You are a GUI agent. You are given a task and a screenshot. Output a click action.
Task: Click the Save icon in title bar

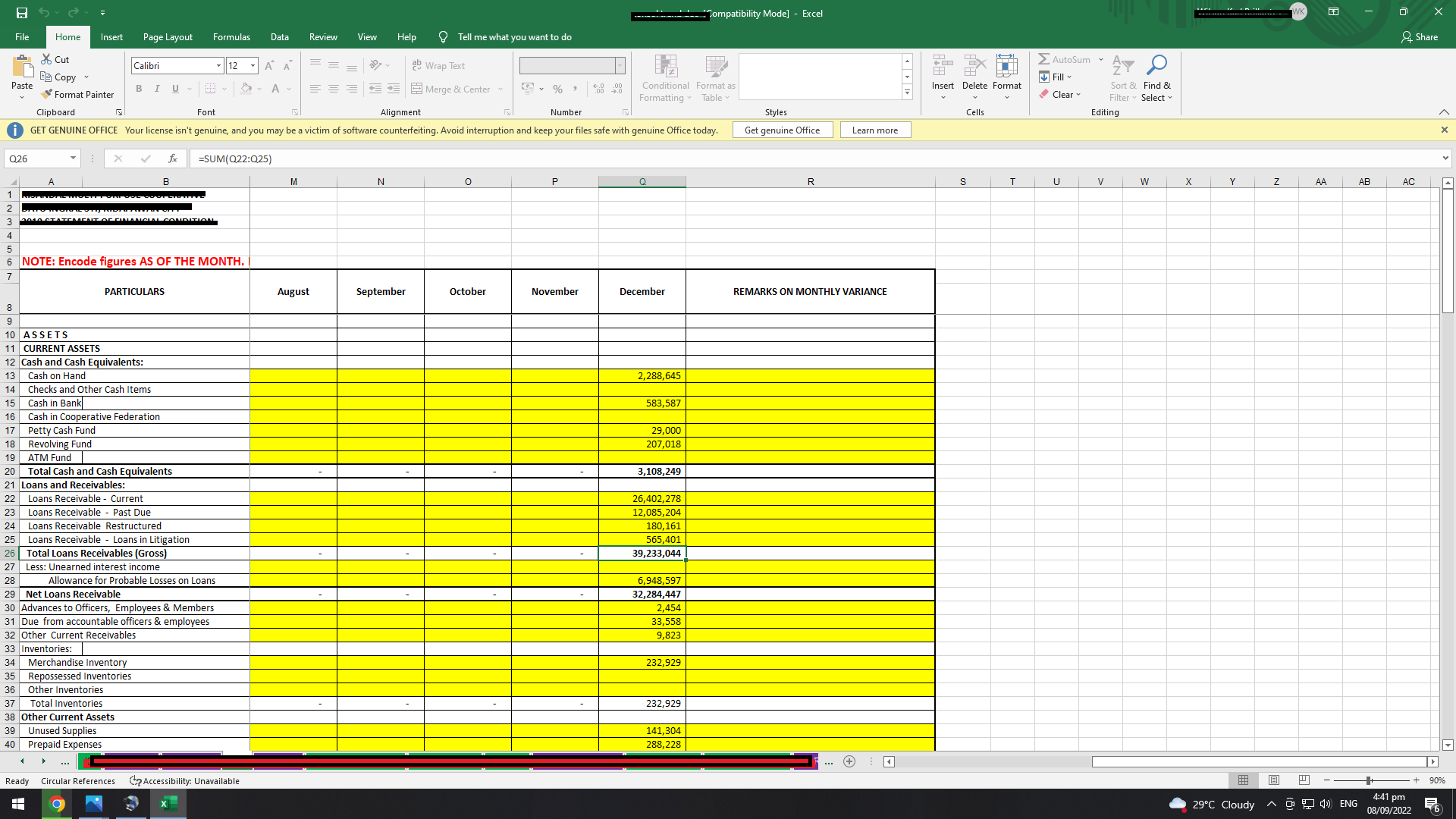point(21,13)
